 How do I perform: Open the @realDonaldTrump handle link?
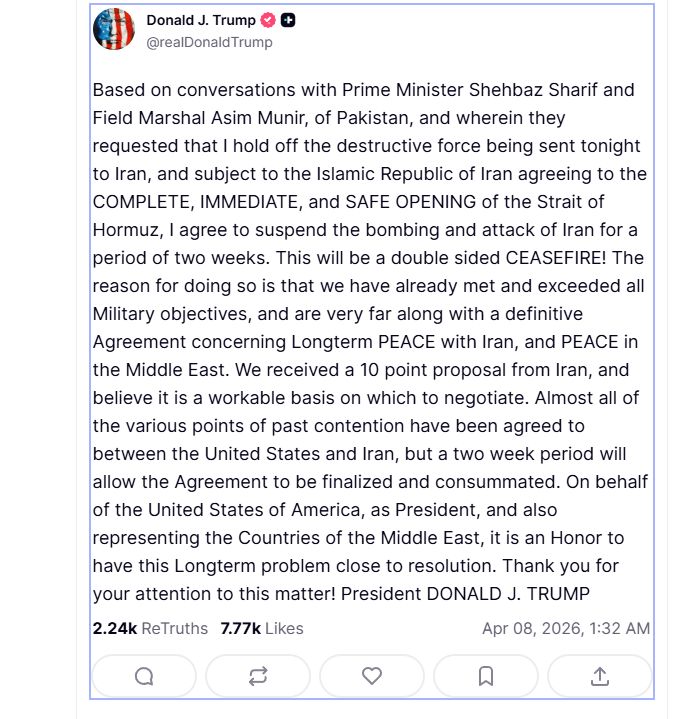pyautogui.click(x=209, y=43)
